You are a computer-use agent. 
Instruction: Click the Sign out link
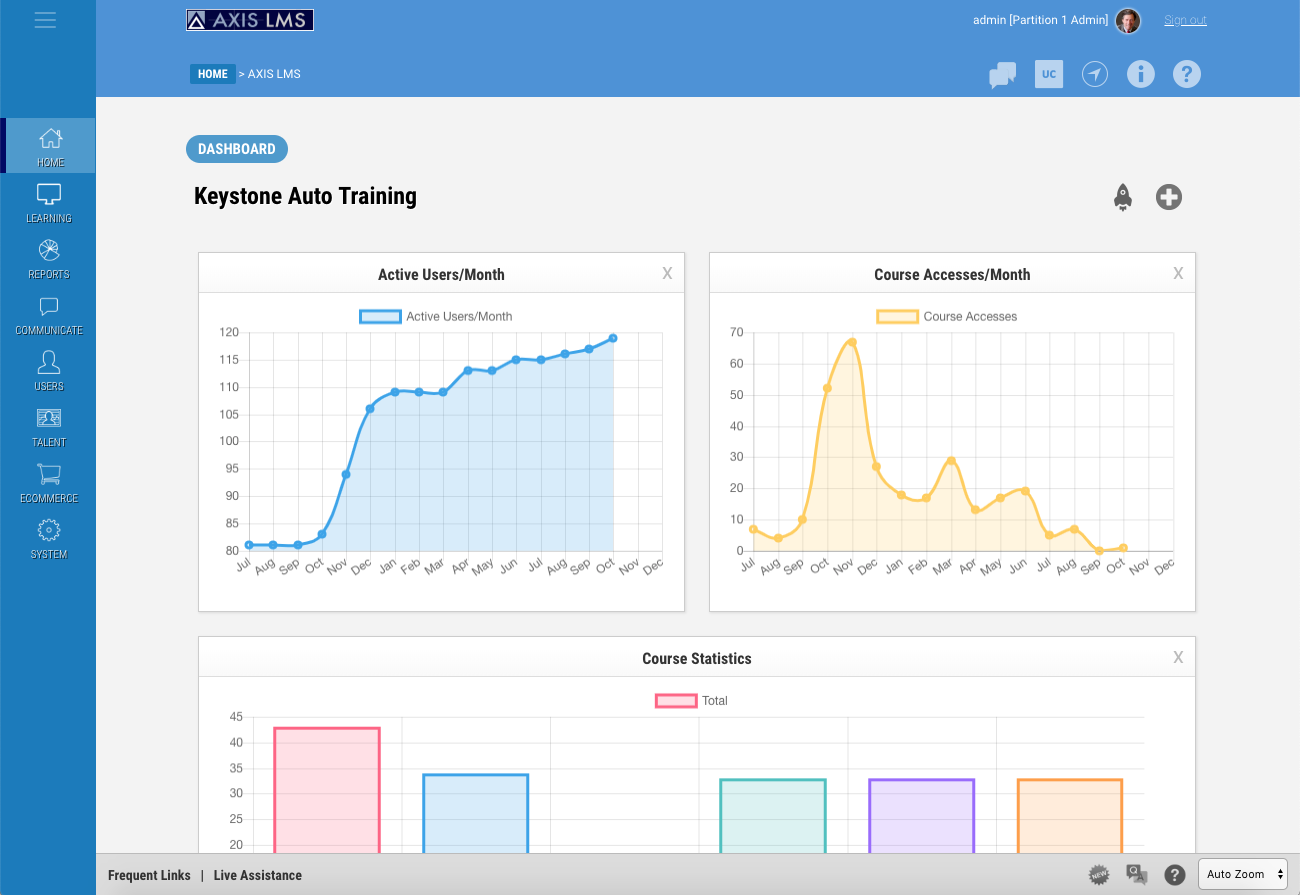[x=1185, y=20]
